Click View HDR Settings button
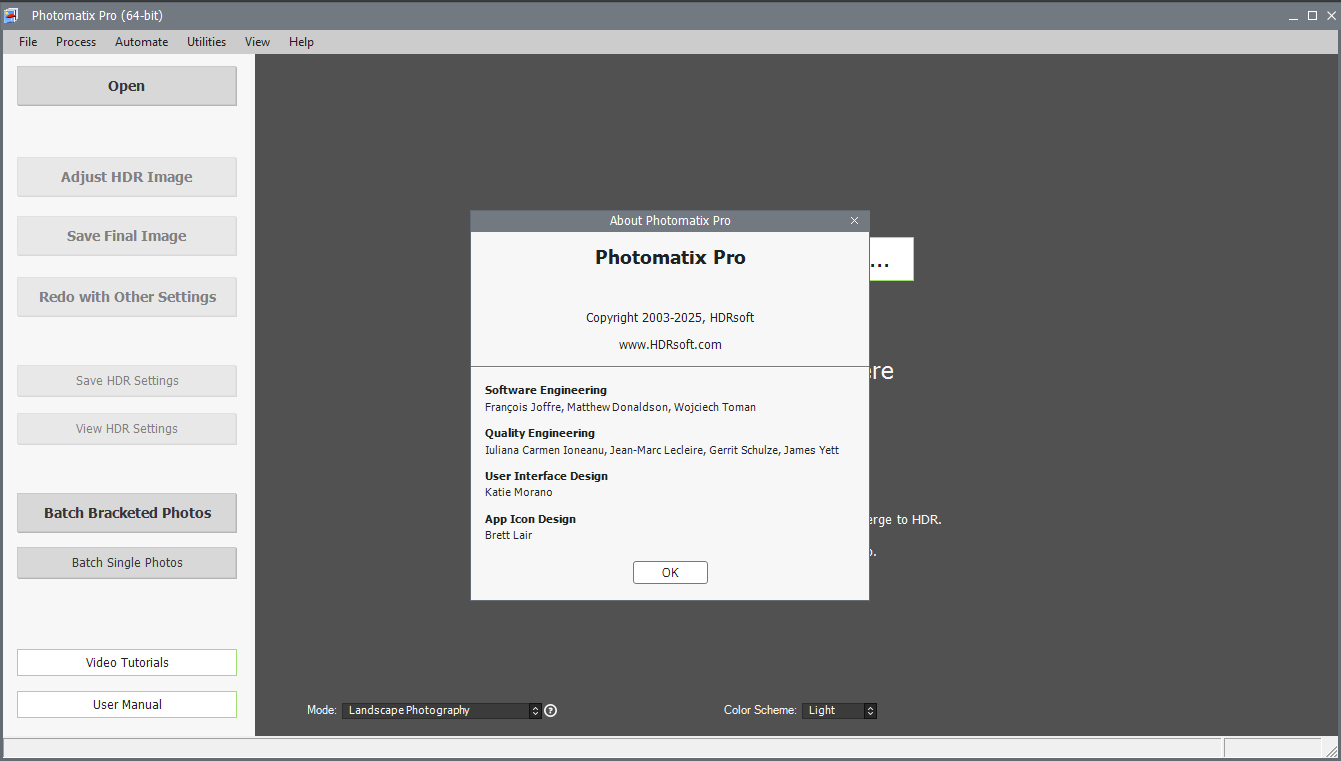The height and width of the screenshot is (761, 1341). 127,429
